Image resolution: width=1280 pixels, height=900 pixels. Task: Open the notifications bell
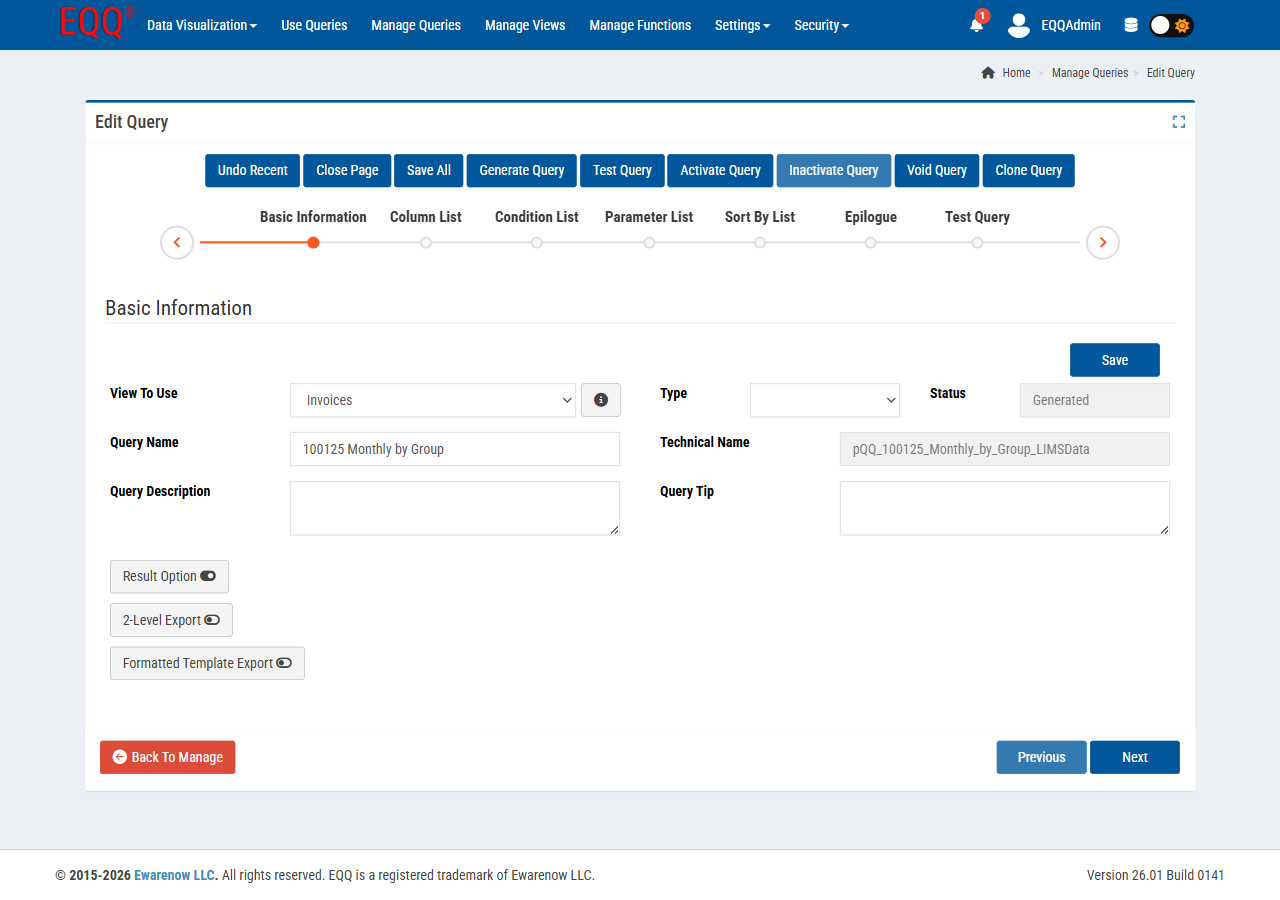(x=975, y=25)
